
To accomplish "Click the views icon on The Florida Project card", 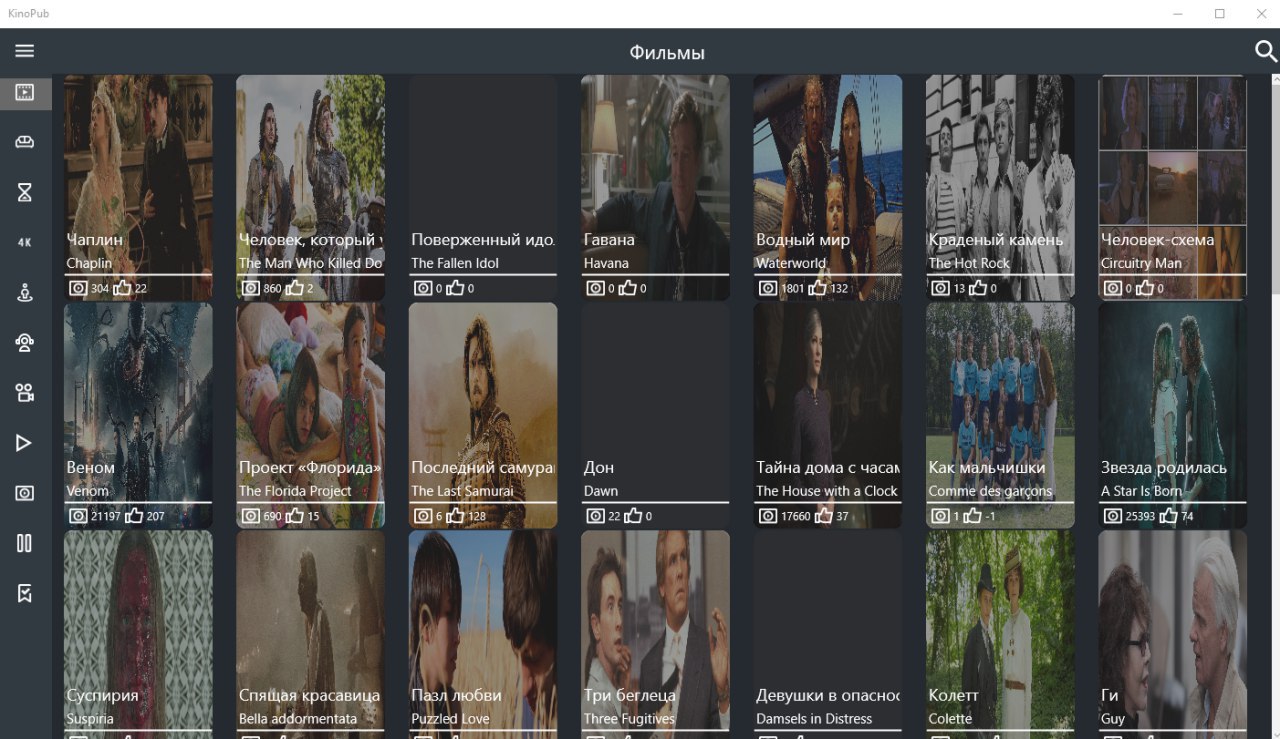I will tap(251, 516).
